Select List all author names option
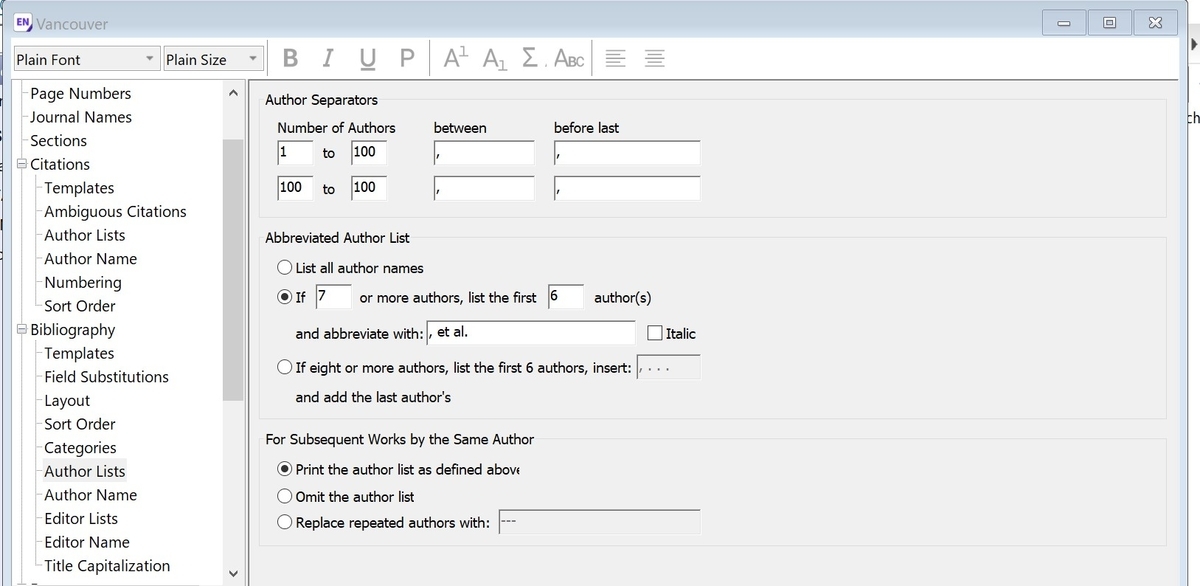Viewport: 1200px width, 586px height. point(285,268)
